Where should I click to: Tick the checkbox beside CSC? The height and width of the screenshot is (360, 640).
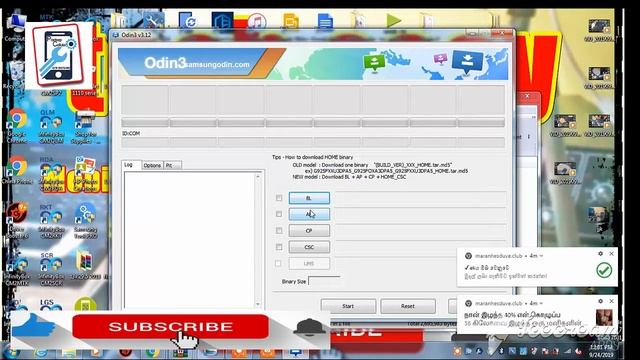point(279,247)
